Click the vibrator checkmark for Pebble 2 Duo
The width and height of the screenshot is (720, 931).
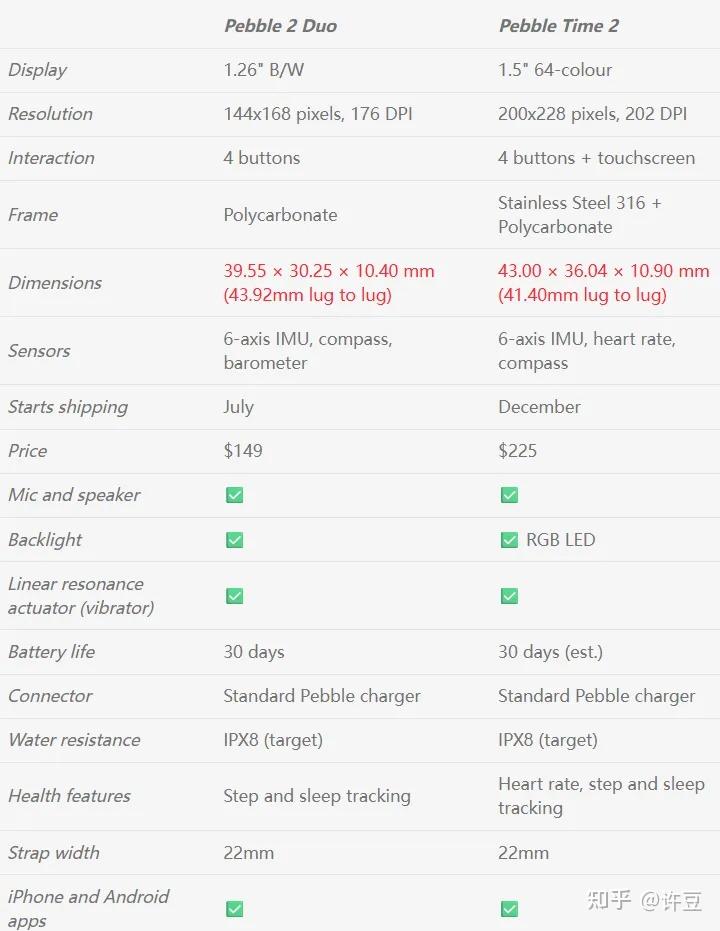pyautogui.click(x=234, y=596)
